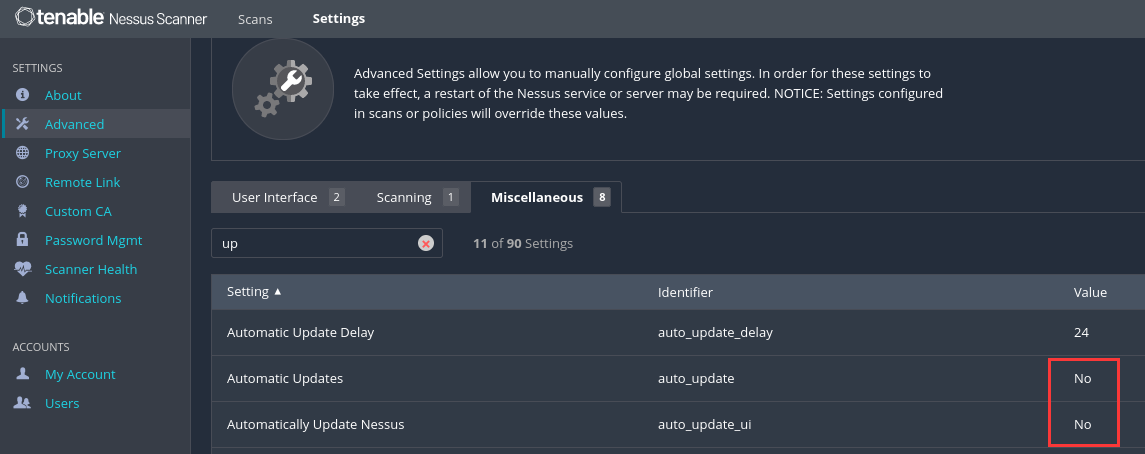Sort by the Setting column arrow
This screenshot has height=454, width=1145.
[x=277, y=291]
